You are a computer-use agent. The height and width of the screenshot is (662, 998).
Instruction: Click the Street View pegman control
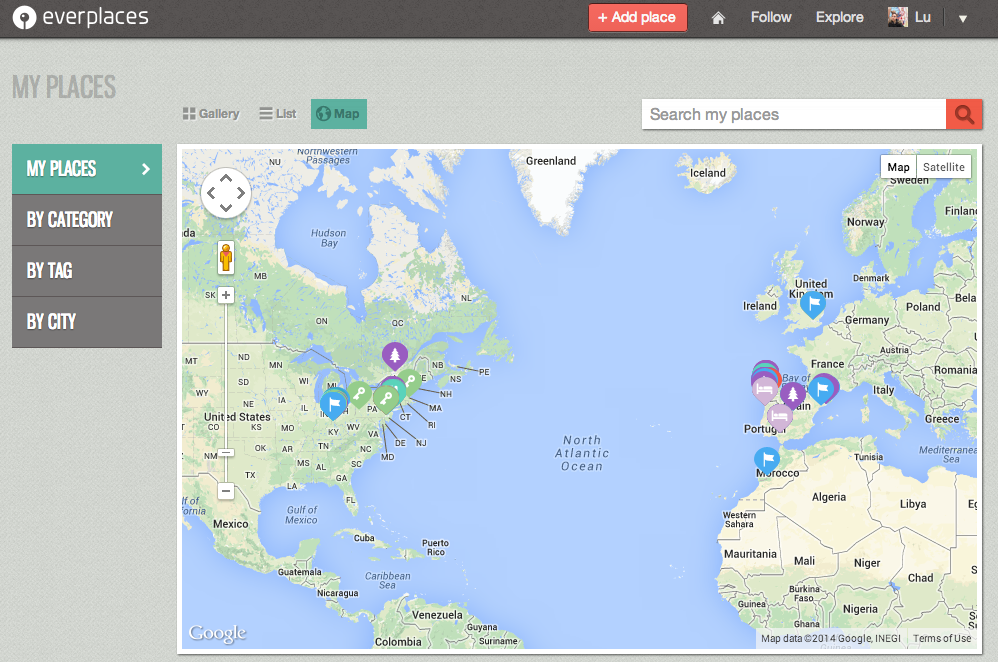point(226,257)
